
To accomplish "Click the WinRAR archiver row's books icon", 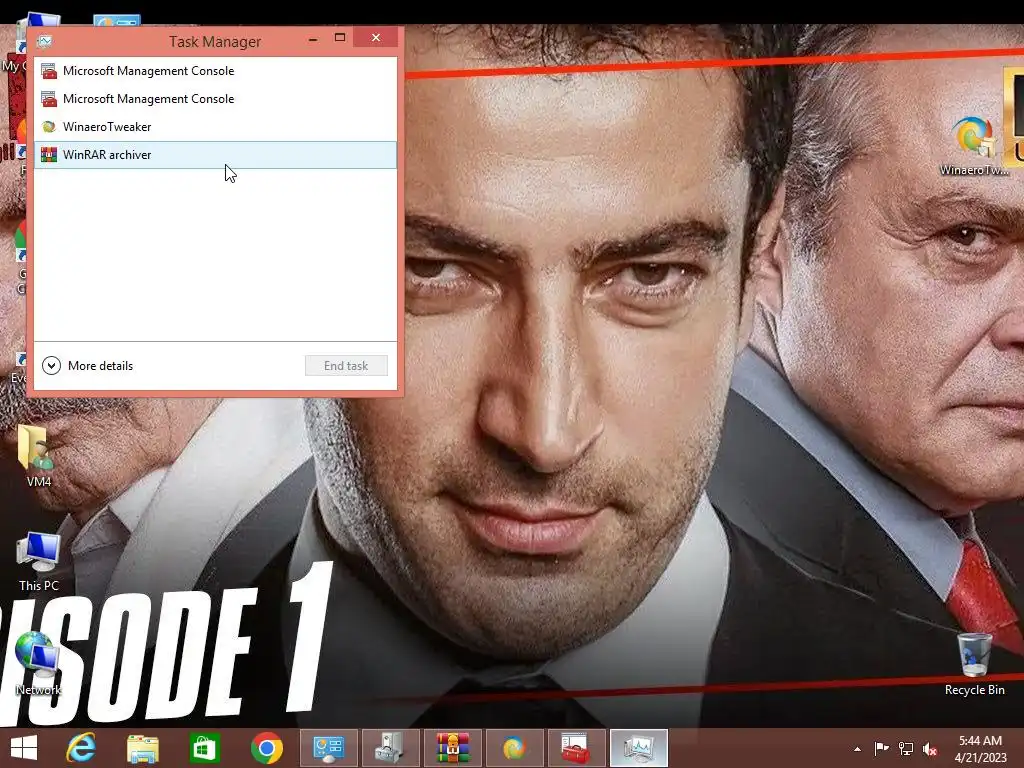I will [48, 155].
